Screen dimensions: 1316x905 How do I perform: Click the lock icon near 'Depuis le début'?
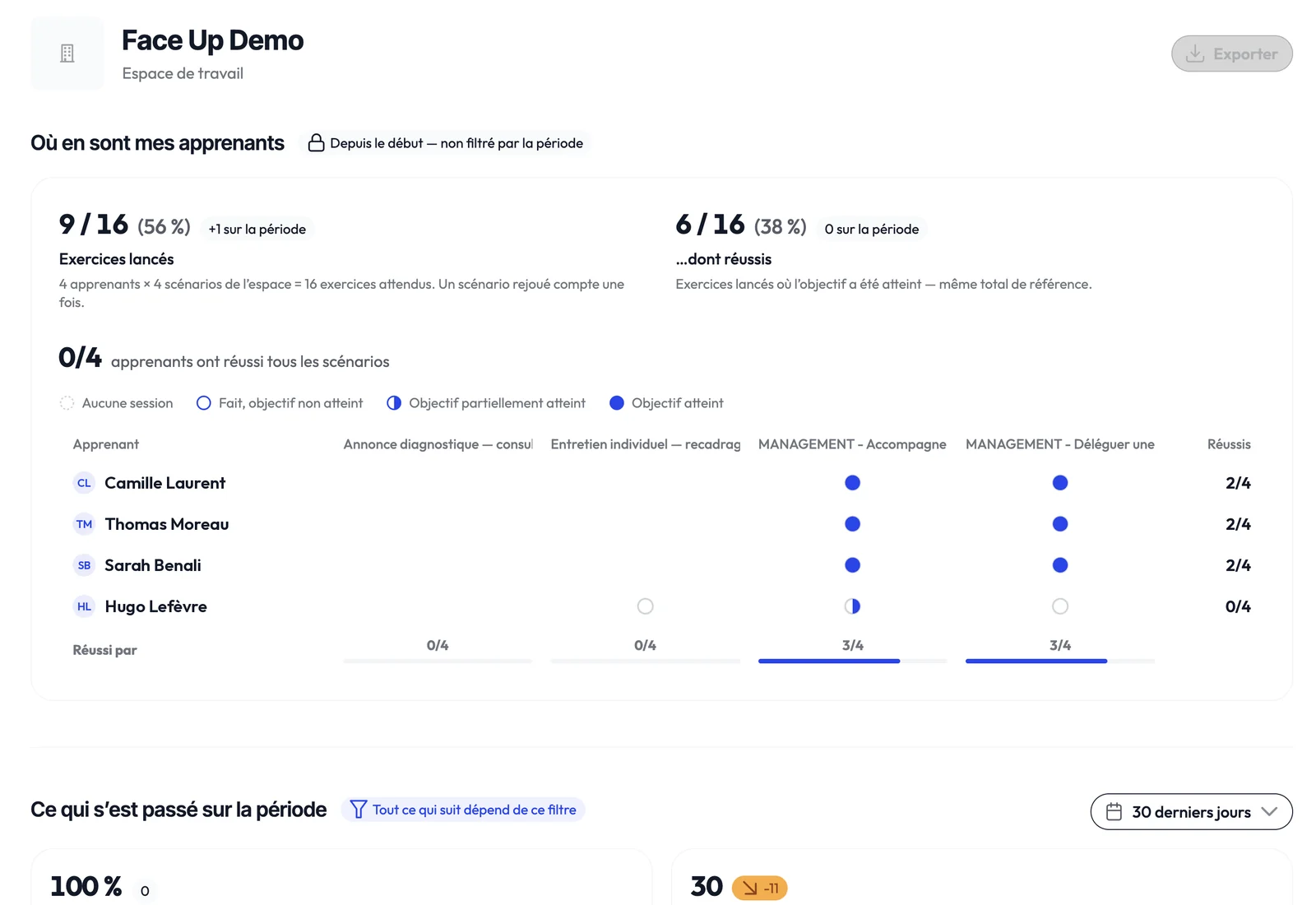316,143
